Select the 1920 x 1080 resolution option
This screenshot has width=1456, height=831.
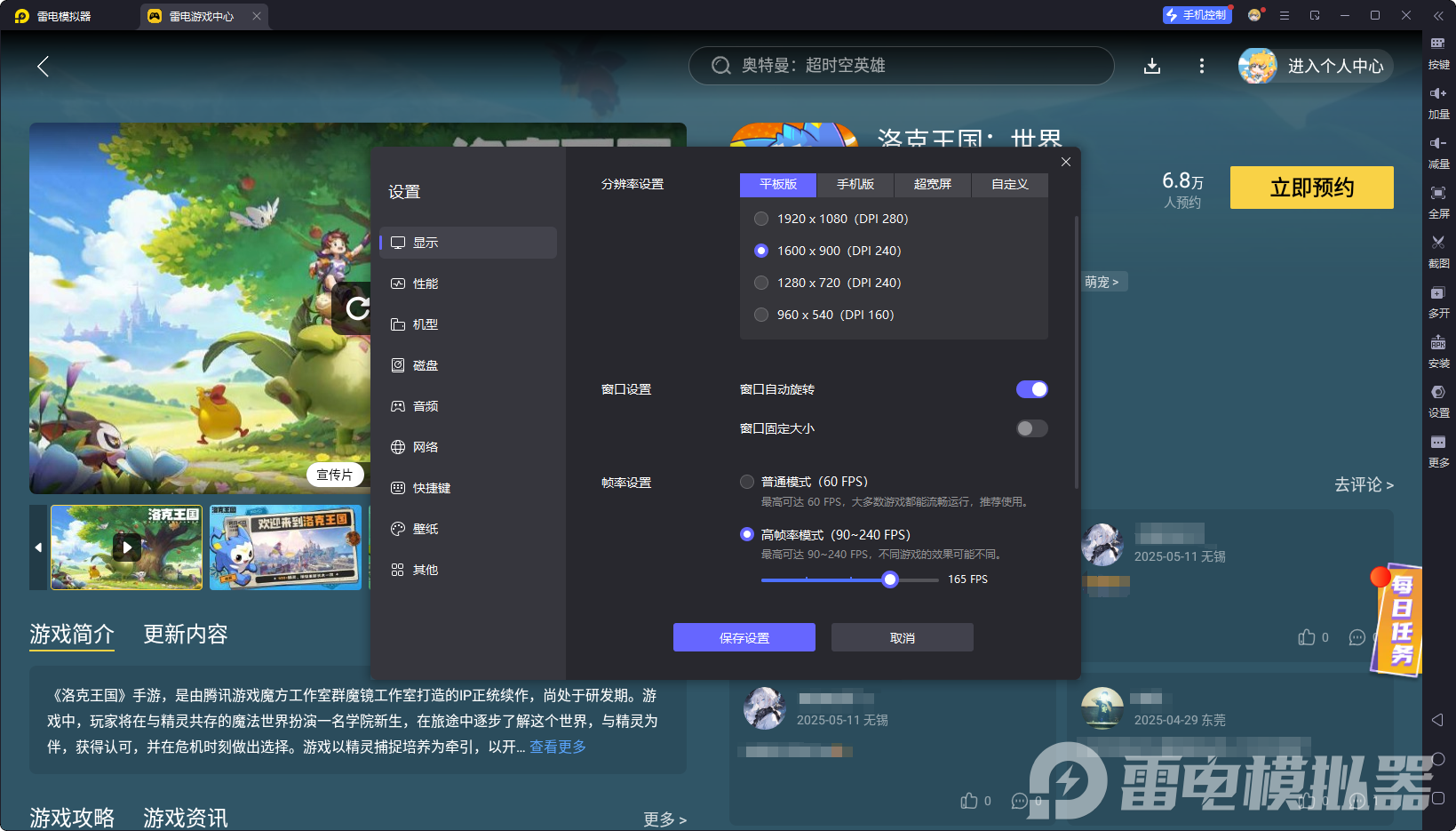pyautogui.click(x=761, y=218)
